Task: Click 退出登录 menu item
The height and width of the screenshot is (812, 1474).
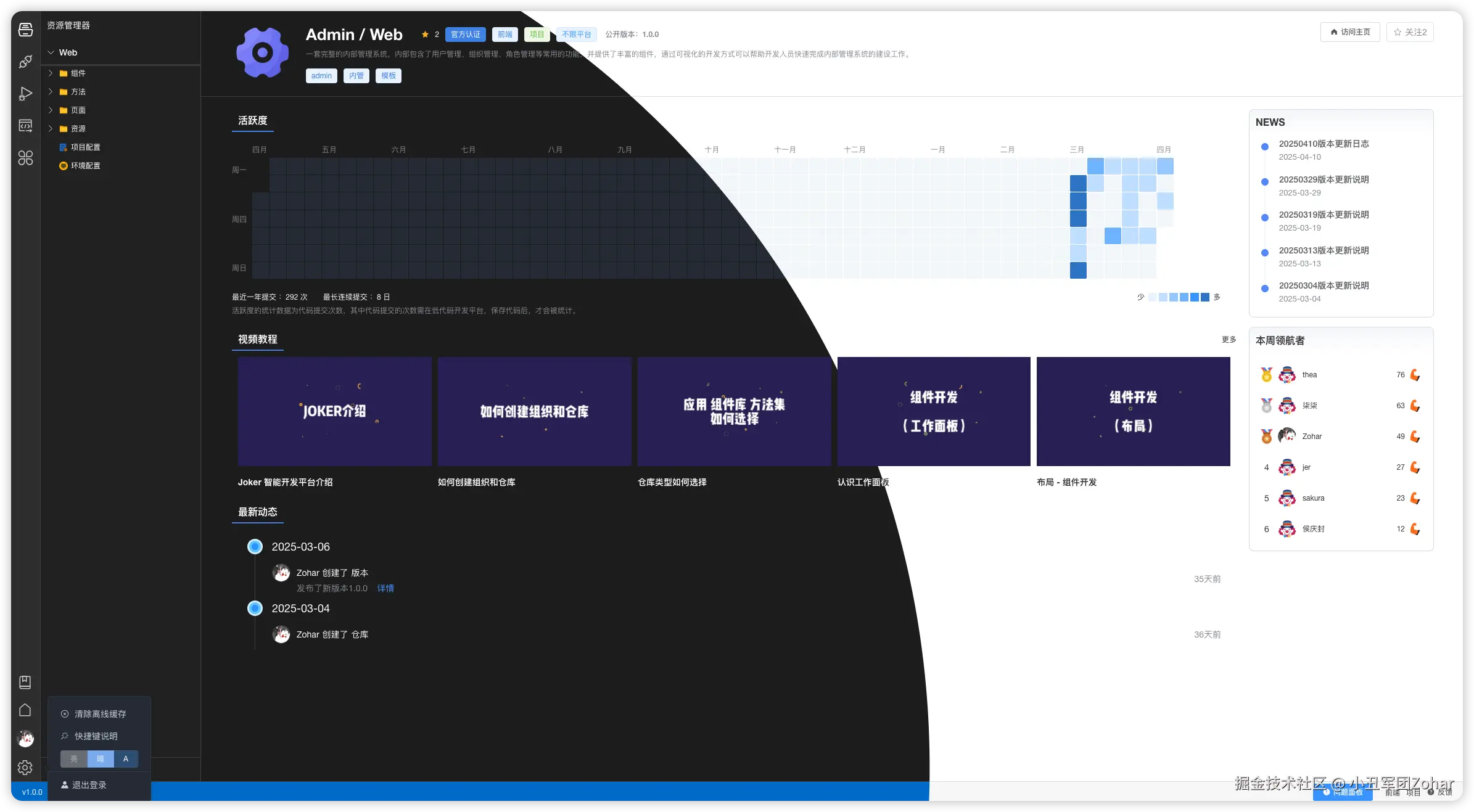Action: (x=89, y=785)
